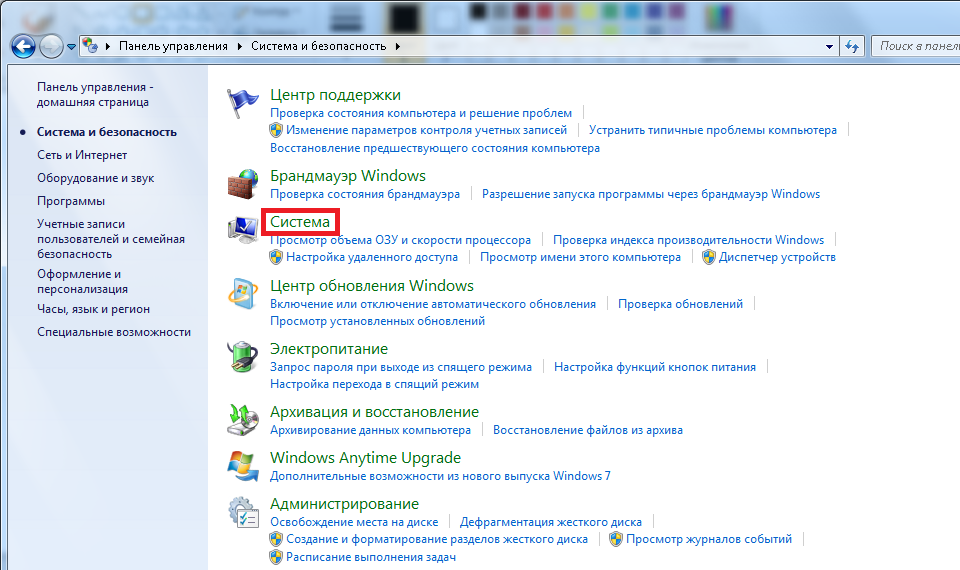Screen dimensions: 960x570
Task: Open Проверка состояния компьютера и решение проблем
Action: coord(421,113)
